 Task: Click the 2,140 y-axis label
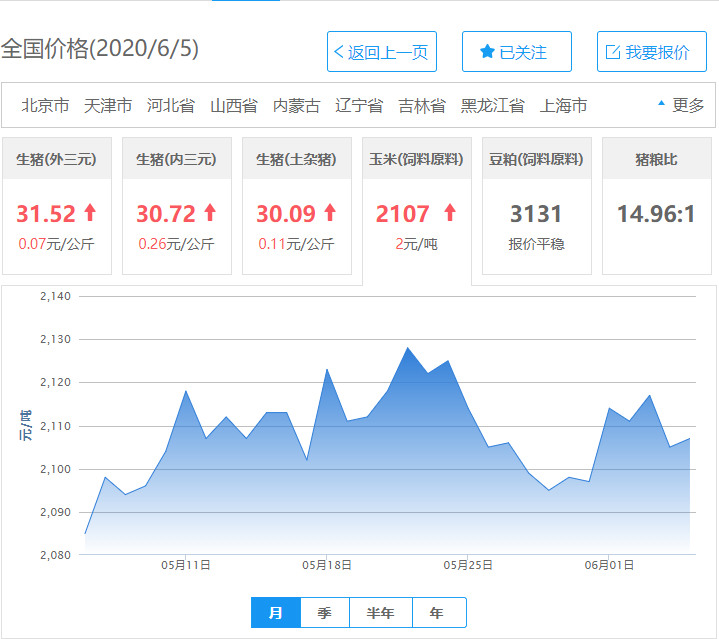tap(55, 296)
